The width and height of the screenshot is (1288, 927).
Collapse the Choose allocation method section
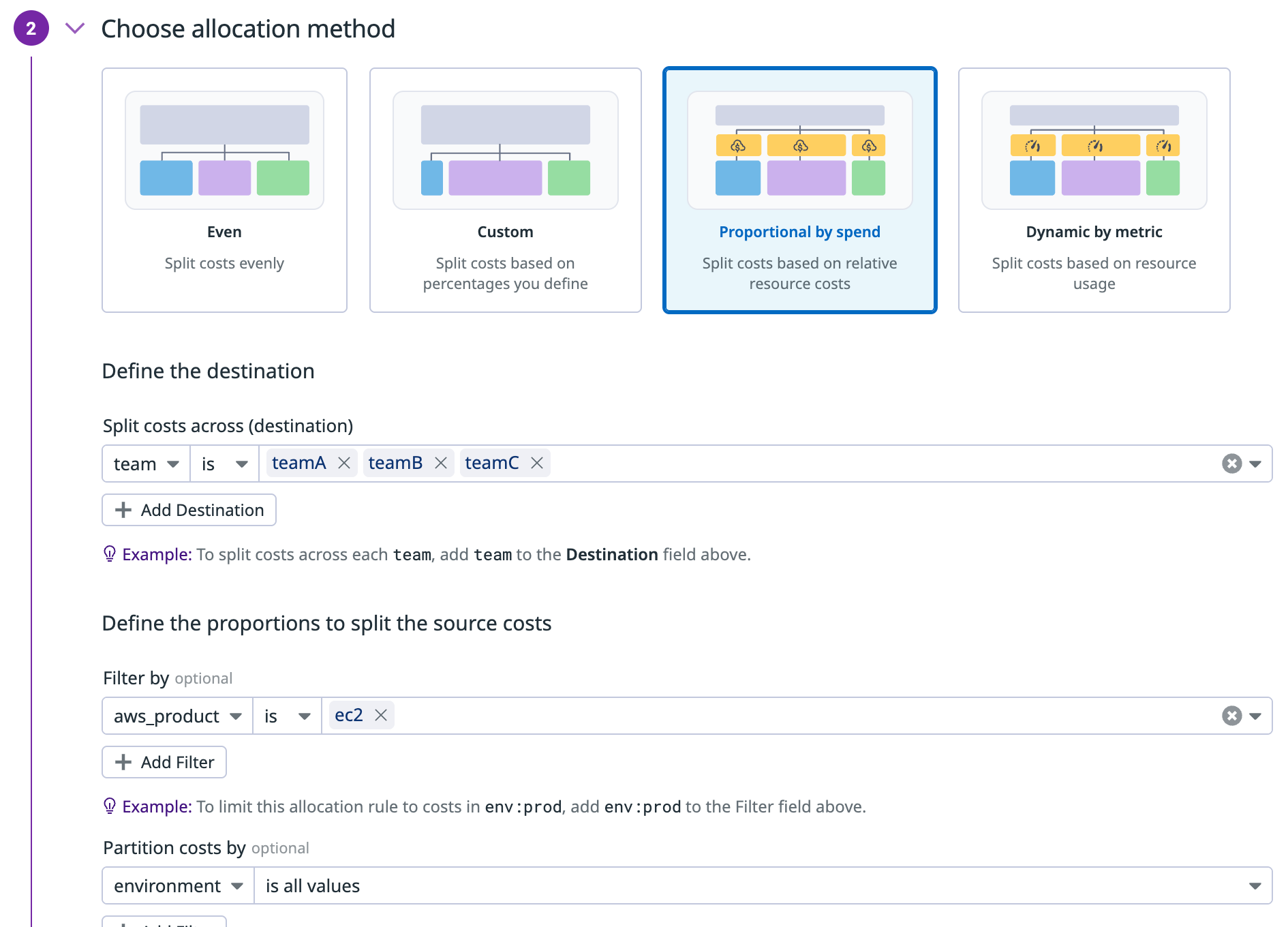click(75, 29)
